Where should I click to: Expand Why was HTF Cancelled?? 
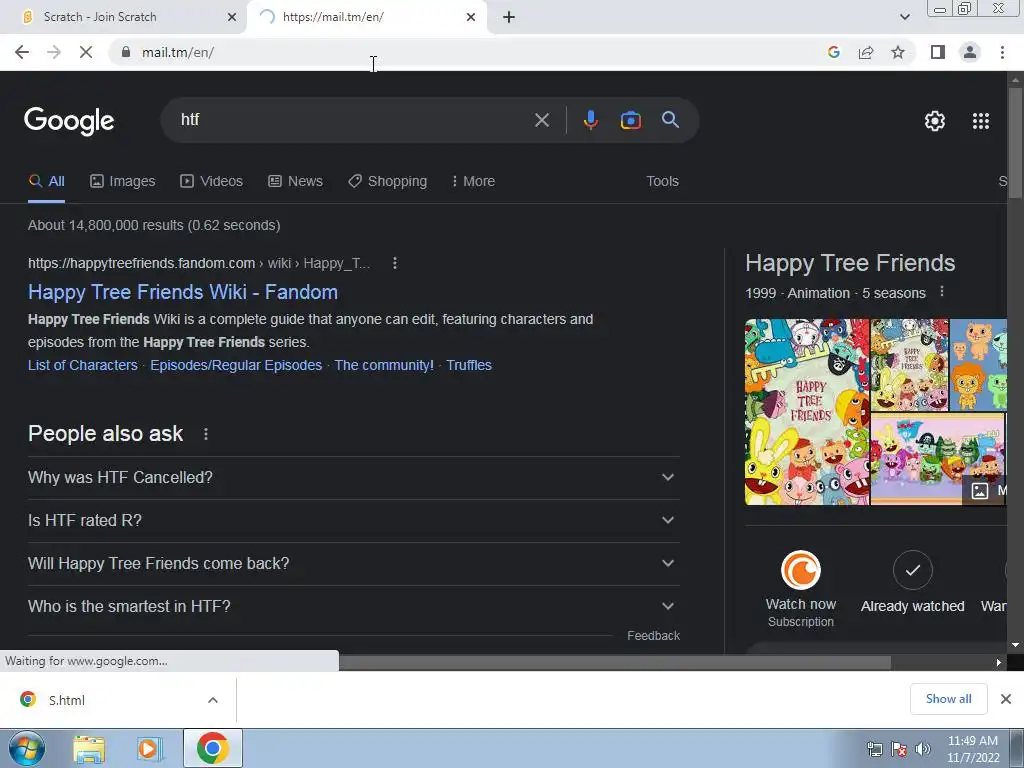tap(353, 477)
